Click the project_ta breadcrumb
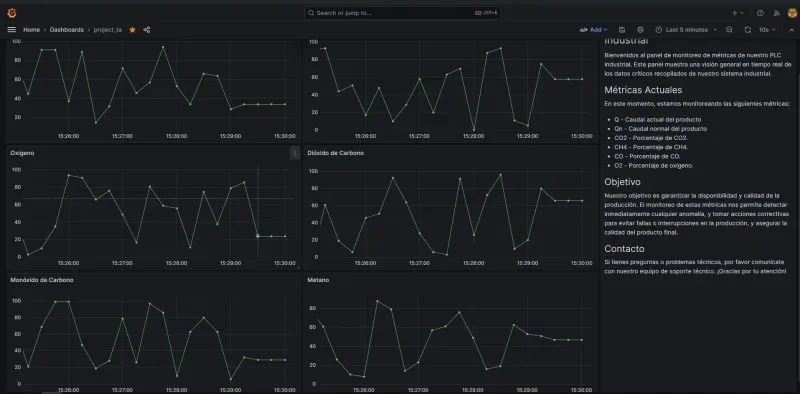Viewport: 800px width, 394px height. tap(108, 30)
